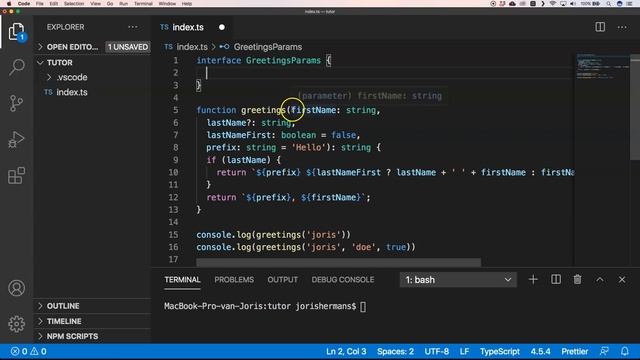This screenshot has width=640, height=360.
Task: Open the macOS Spotlight search icon
Action: click(x=608, y=4)
